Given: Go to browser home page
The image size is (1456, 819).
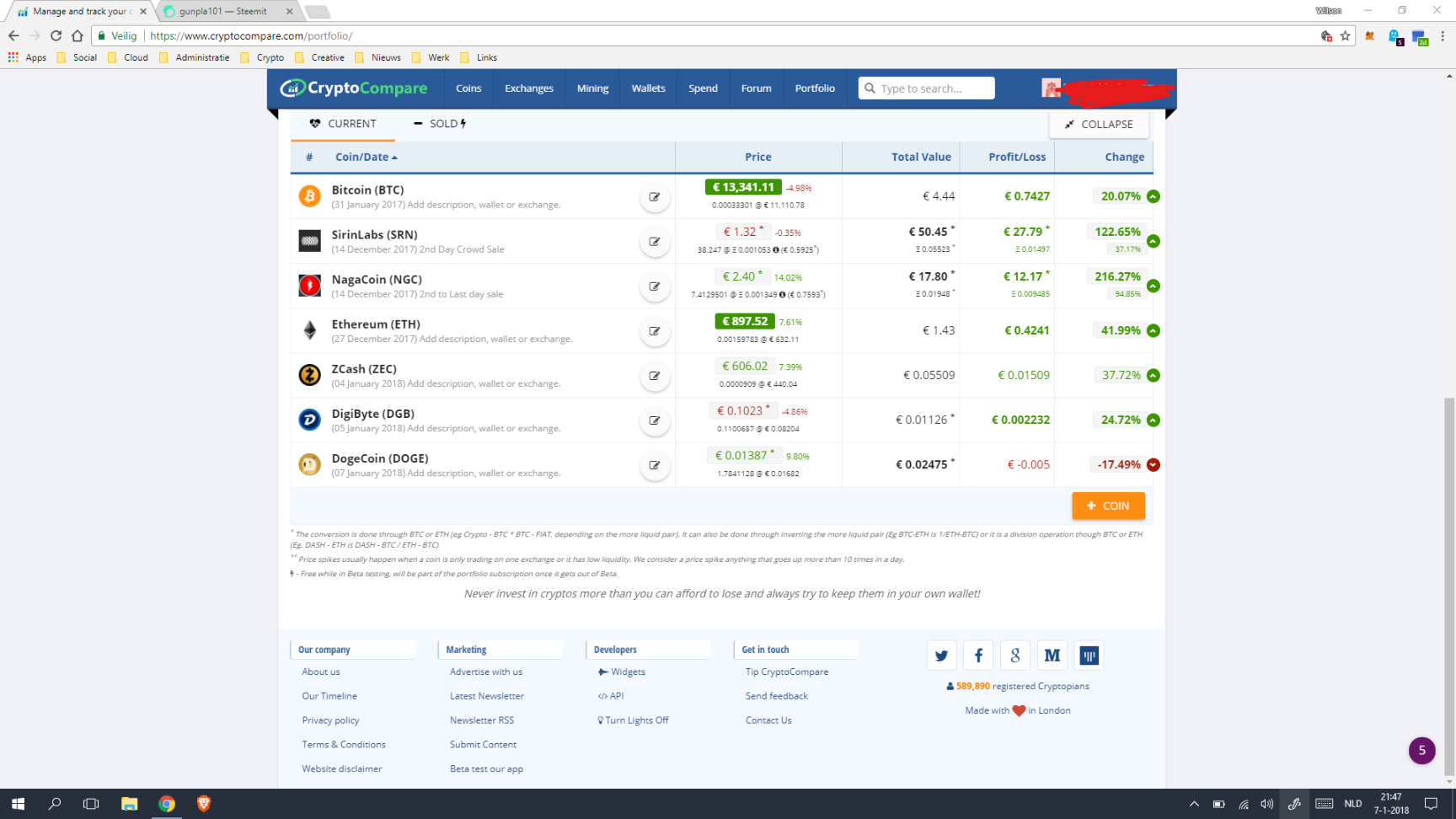Looking at the screenshot, I should [78, 35].
